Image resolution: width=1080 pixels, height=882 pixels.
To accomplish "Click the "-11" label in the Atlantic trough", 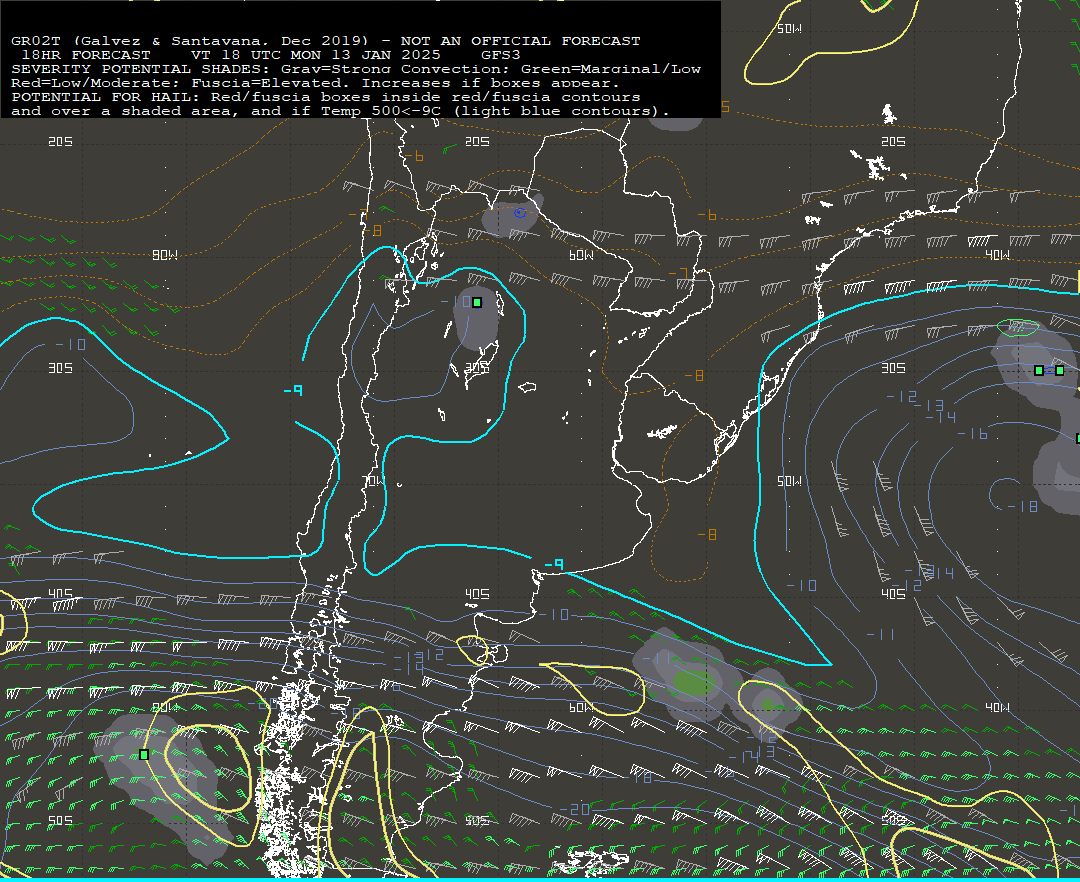I will (880, 634).
